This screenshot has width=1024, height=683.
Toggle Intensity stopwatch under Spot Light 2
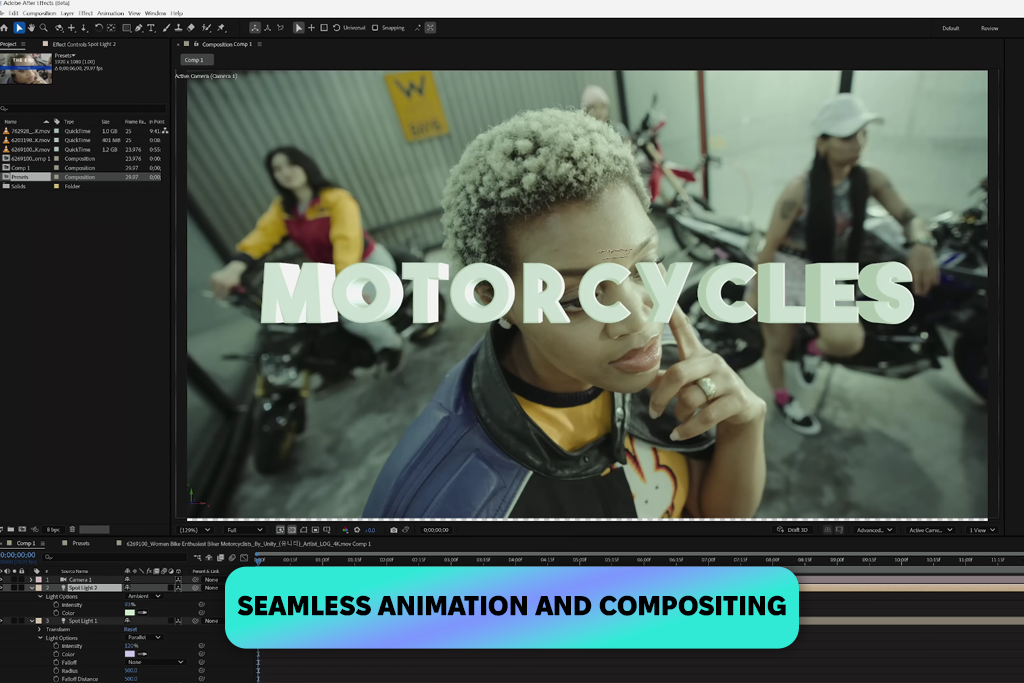pyautogui.click(x=56, y=605)
